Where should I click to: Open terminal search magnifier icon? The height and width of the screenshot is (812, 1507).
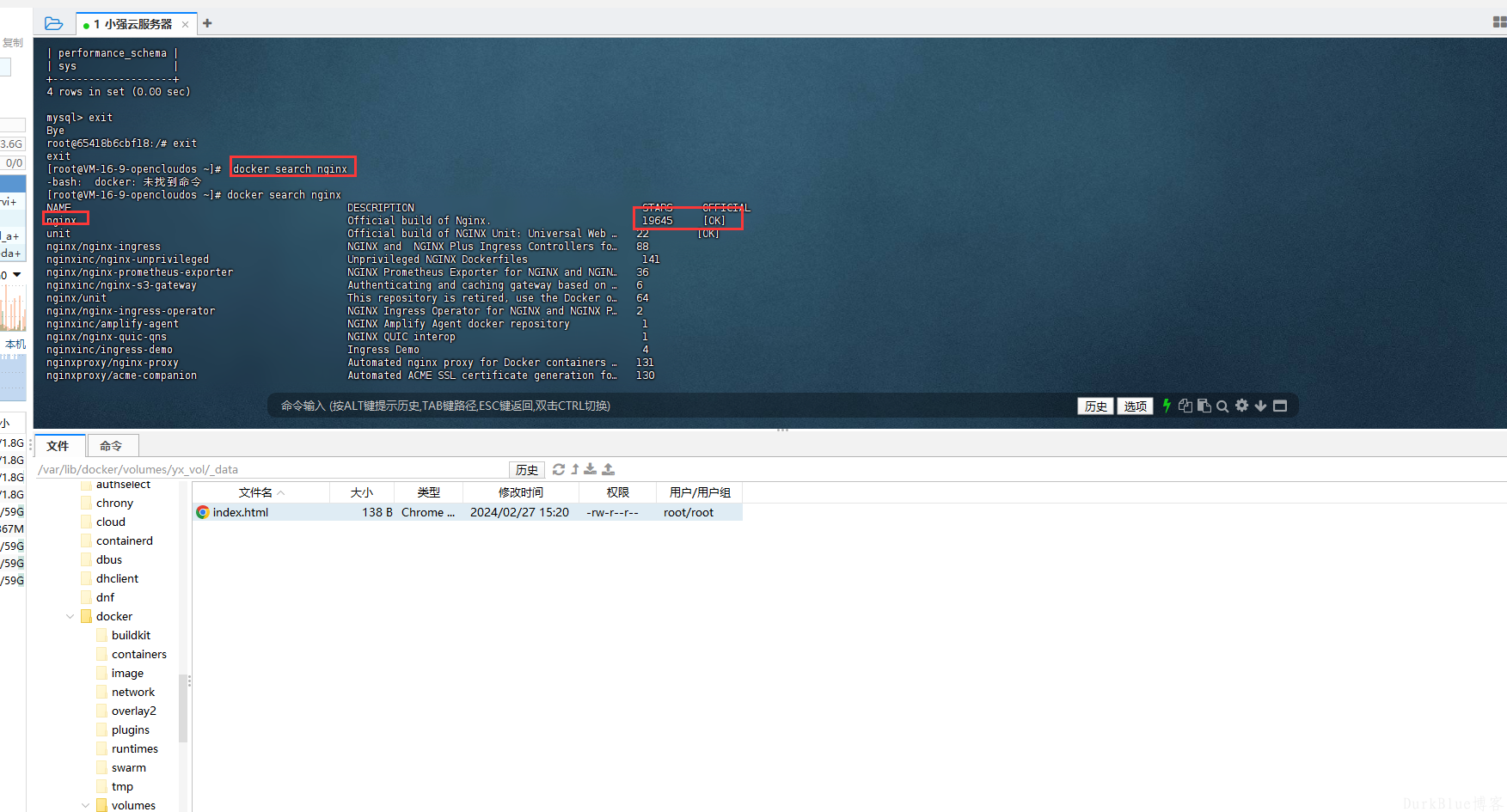tap(1222, 406)
